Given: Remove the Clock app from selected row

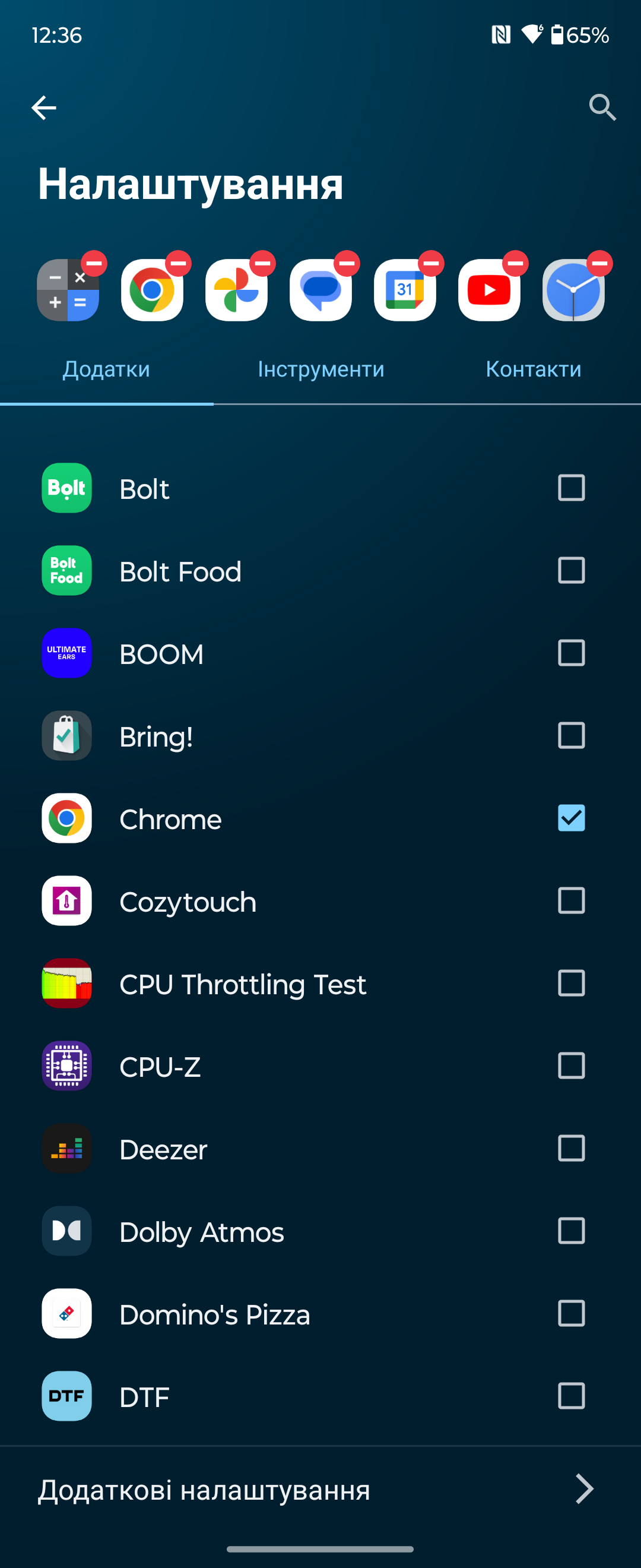Looking at the screenshot, I should 599,264.
